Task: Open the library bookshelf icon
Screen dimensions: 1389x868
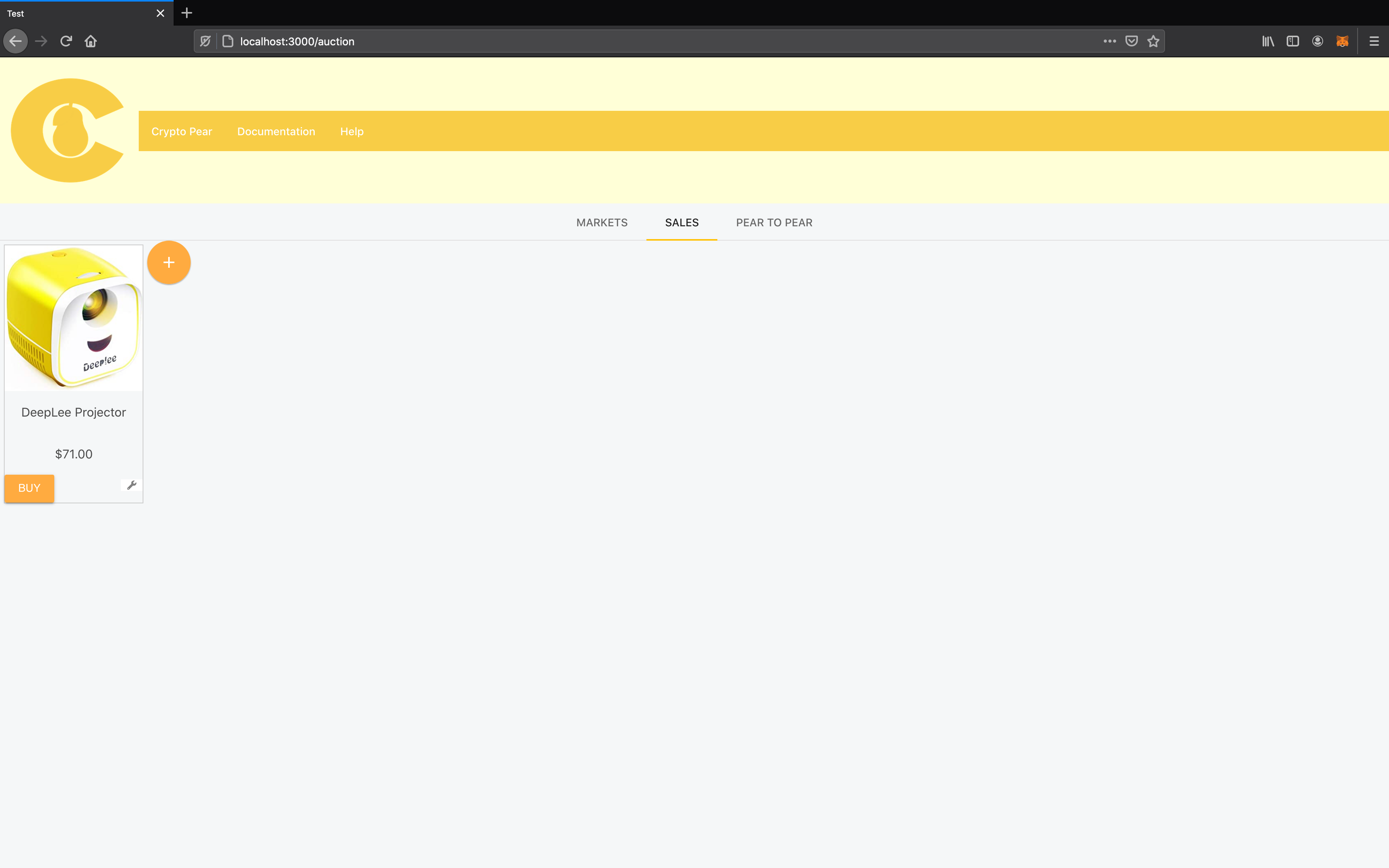Action: coord(1268,41)
